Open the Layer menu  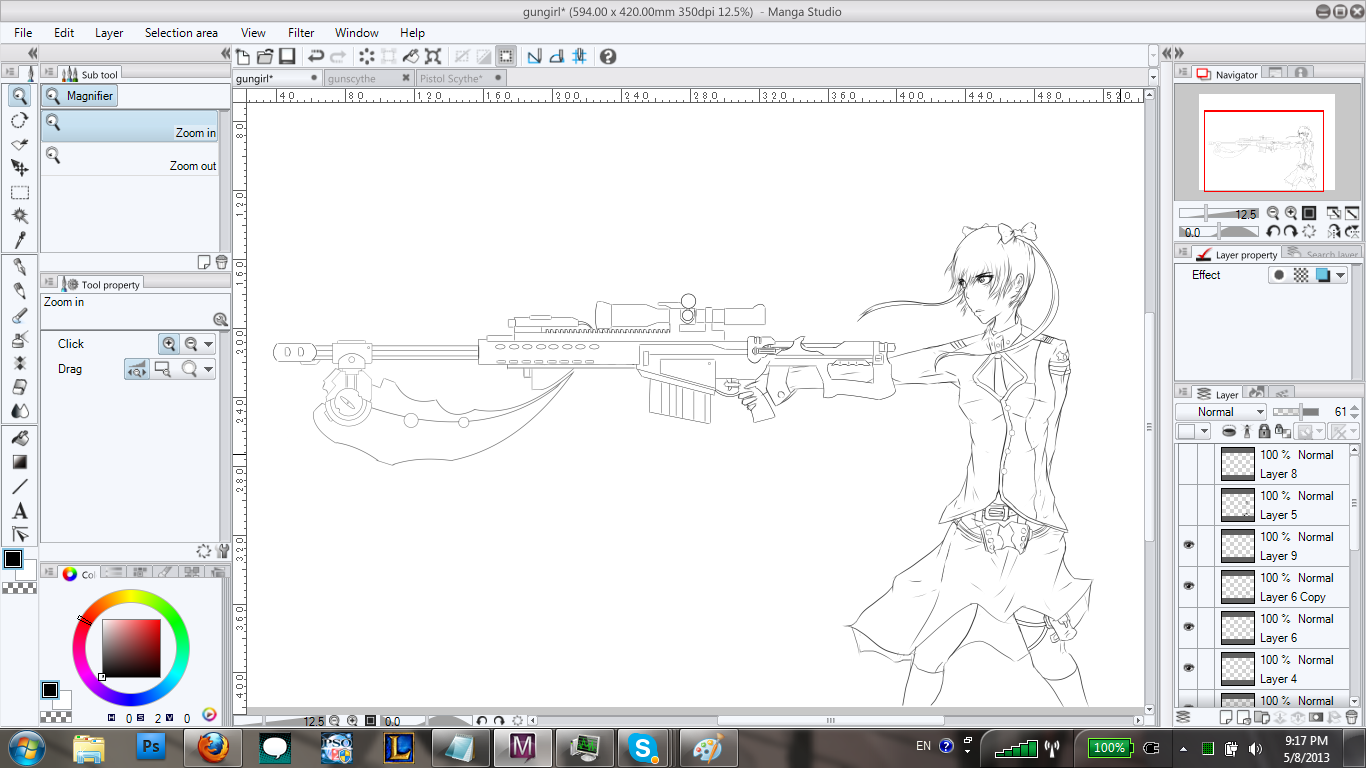[x=109, y=33]
